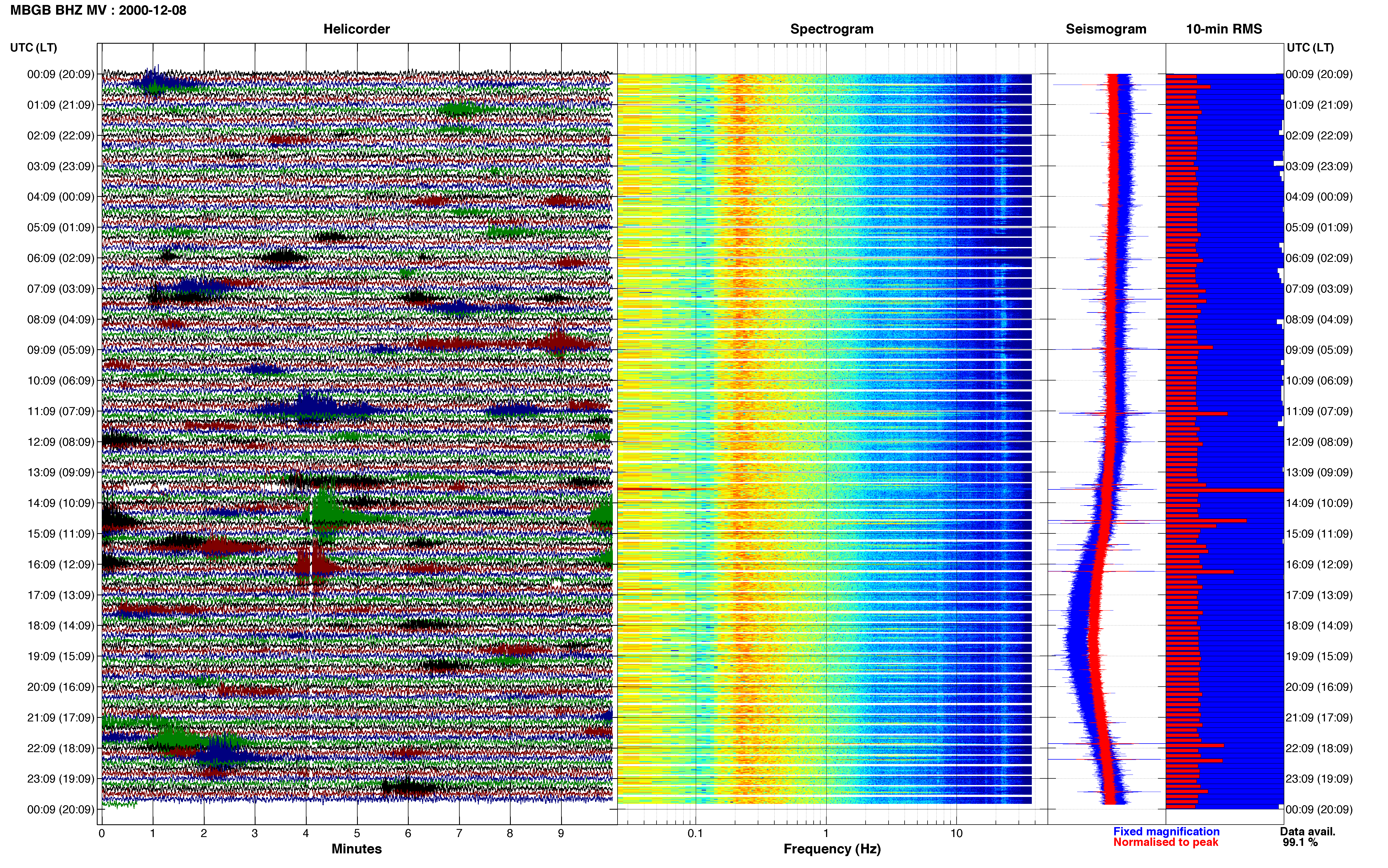The image size is (1388, 868).
Task: Click left time label 20:09 (16:09)
Action: pyautogui.click(x=60, y=687)
